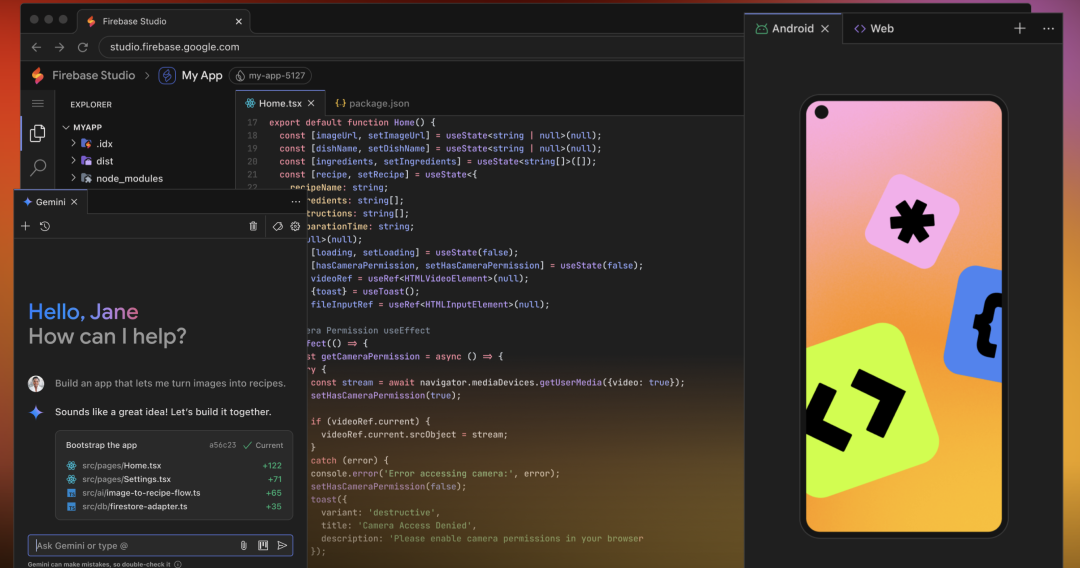Send the message with the arrow icon
The image size is (1080, 568).
tap(282, 545)
